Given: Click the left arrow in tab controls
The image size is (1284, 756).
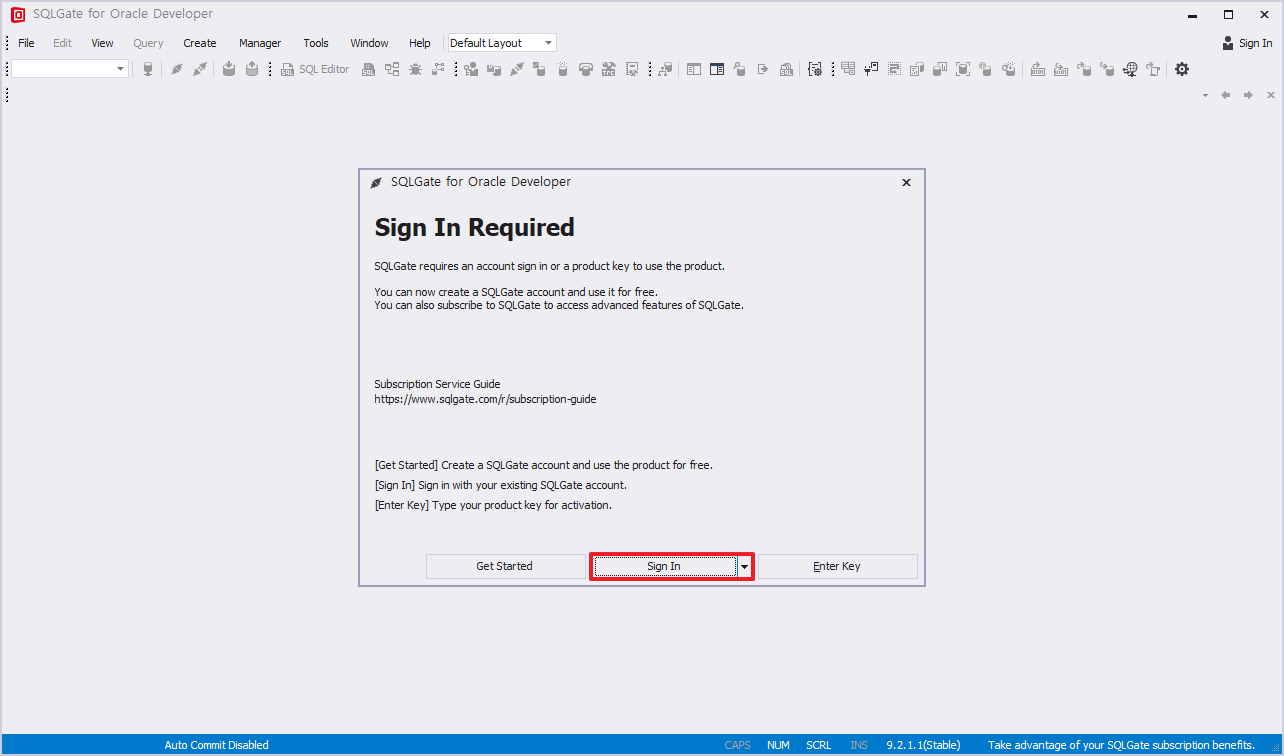Looking at the screenshot, I should coord(1225,95).
